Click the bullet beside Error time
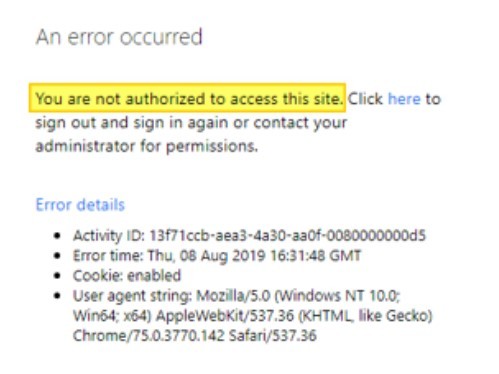499x374 pixels. [57, 256]
